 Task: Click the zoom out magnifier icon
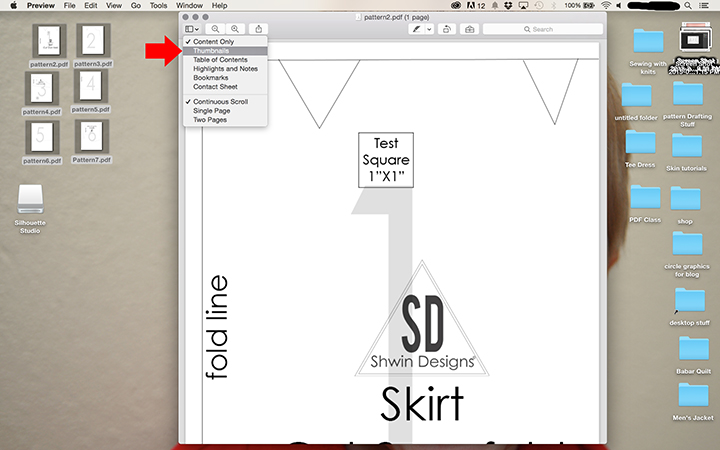[215, 29]
